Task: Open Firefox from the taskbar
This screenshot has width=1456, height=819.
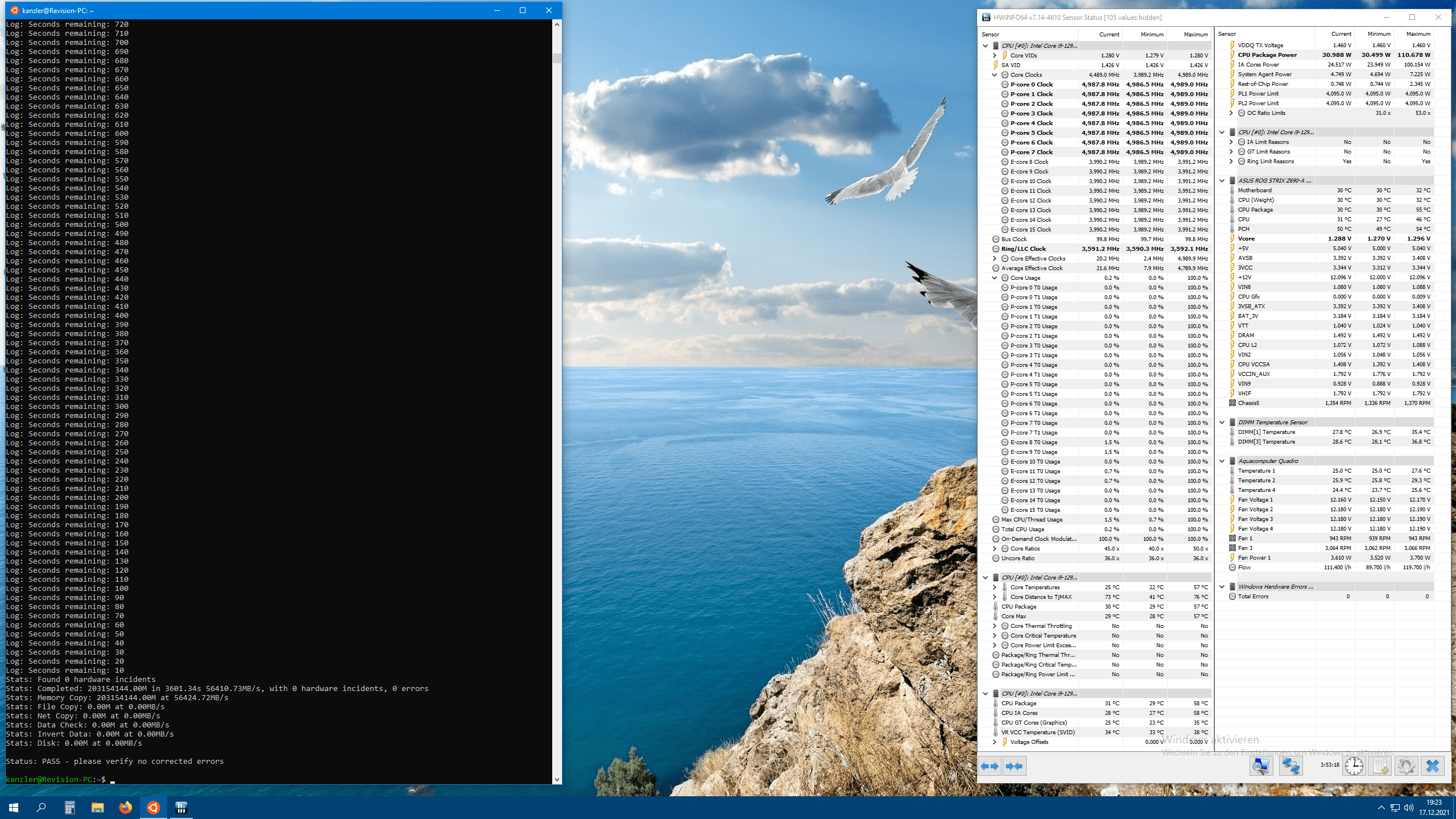Action: coord(125,808)
